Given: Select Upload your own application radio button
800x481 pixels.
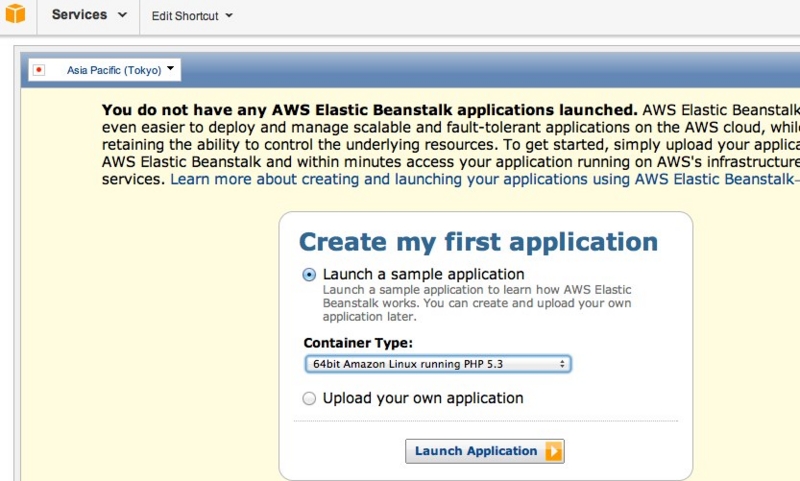Looking at the screenshot, I should (x=309, y=398).
